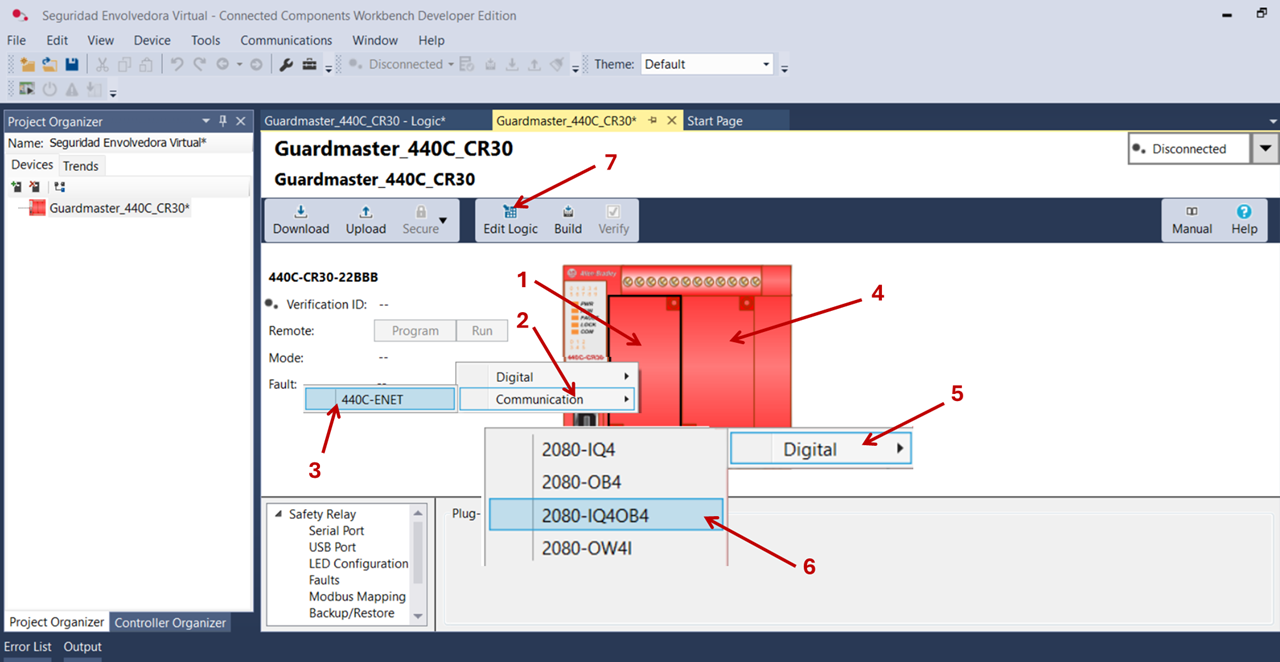The height and width of the screenshot is (662, 1280).
Task: Click the Navigate Backward icon
Action: [222, 64]
